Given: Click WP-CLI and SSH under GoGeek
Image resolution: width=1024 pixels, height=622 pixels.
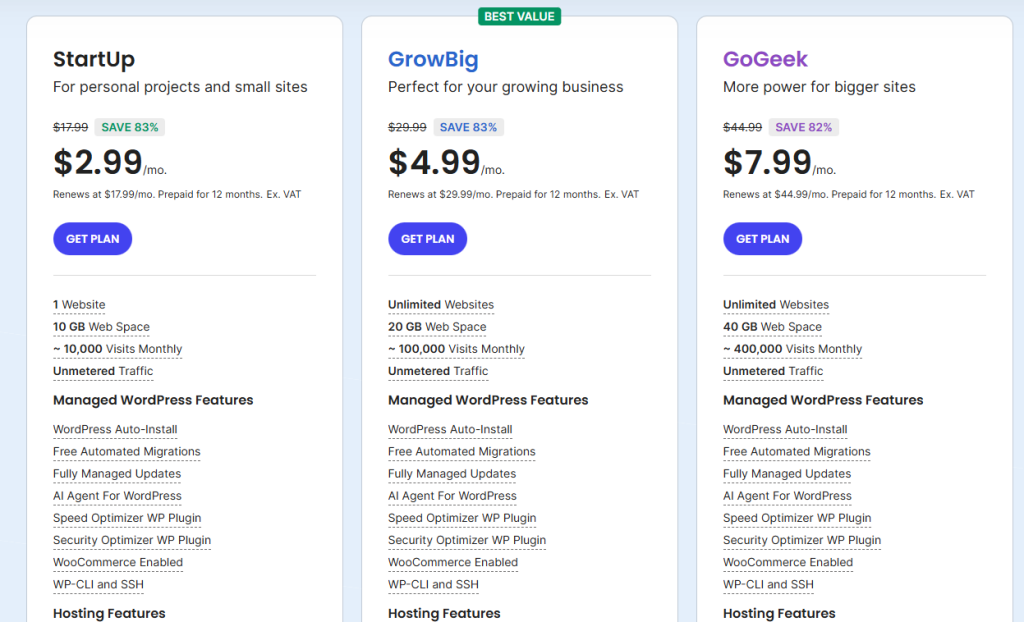Looking at the screenshot, I should pyautogui.click(x=768, y=584).
